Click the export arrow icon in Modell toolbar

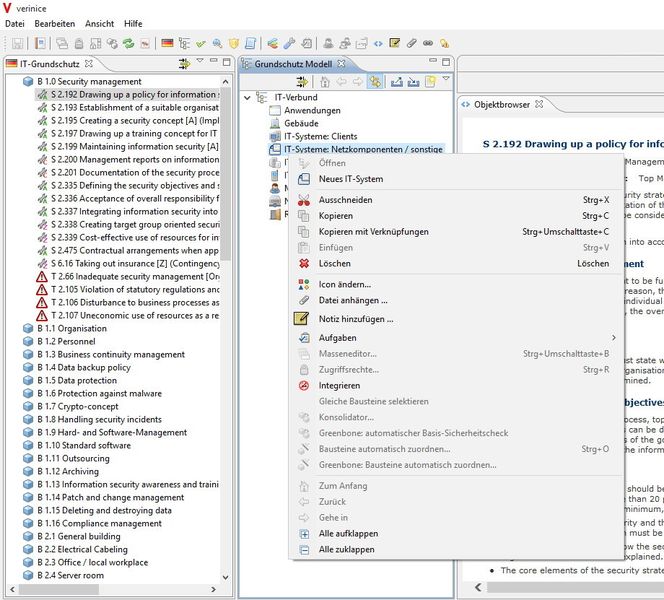click(x=396, y=81)
